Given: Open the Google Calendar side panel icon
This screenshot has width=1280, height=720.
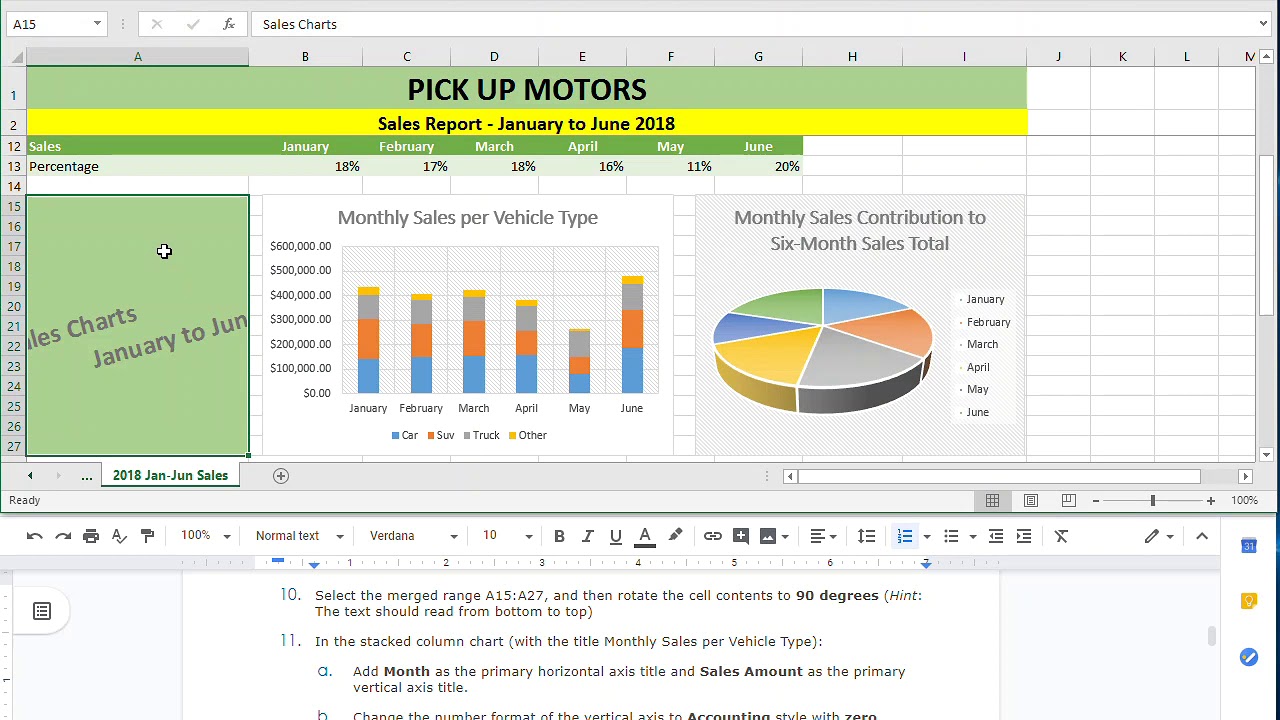Looking at the screenshot, I should (x=1249, y=545).
